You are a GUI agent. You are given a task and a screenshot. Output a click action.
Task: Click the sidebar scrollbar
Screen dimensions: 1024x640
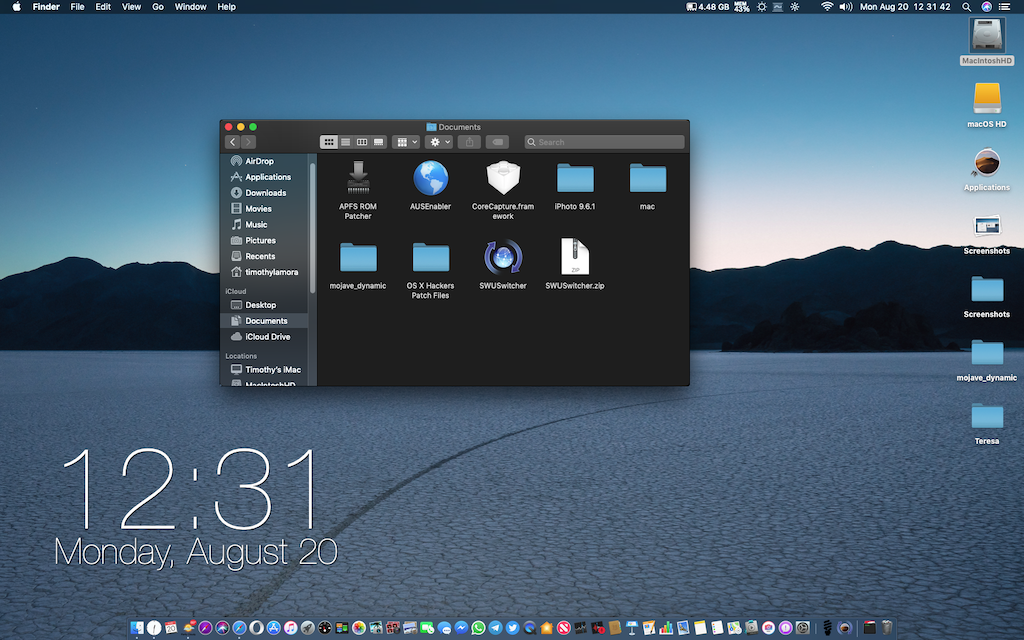coord(313,227)
